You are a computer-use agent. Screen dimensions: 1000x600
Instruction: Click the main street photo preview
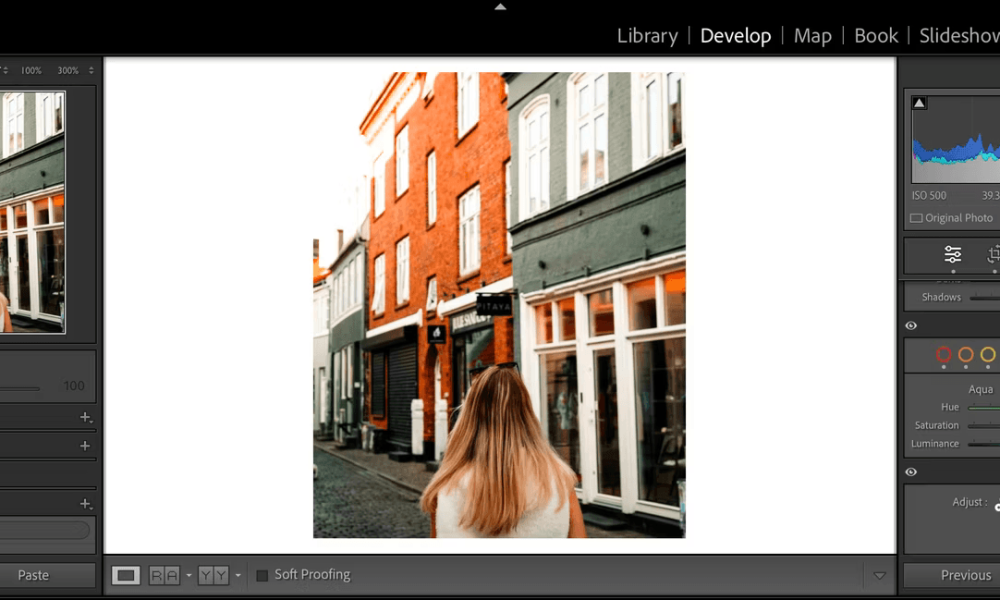[x=499, y=305]
